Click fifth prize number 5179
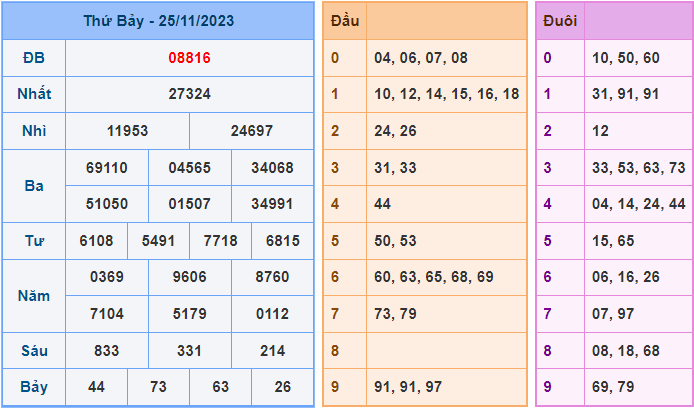This screenshot has width=694, height=408. (189, 314)
